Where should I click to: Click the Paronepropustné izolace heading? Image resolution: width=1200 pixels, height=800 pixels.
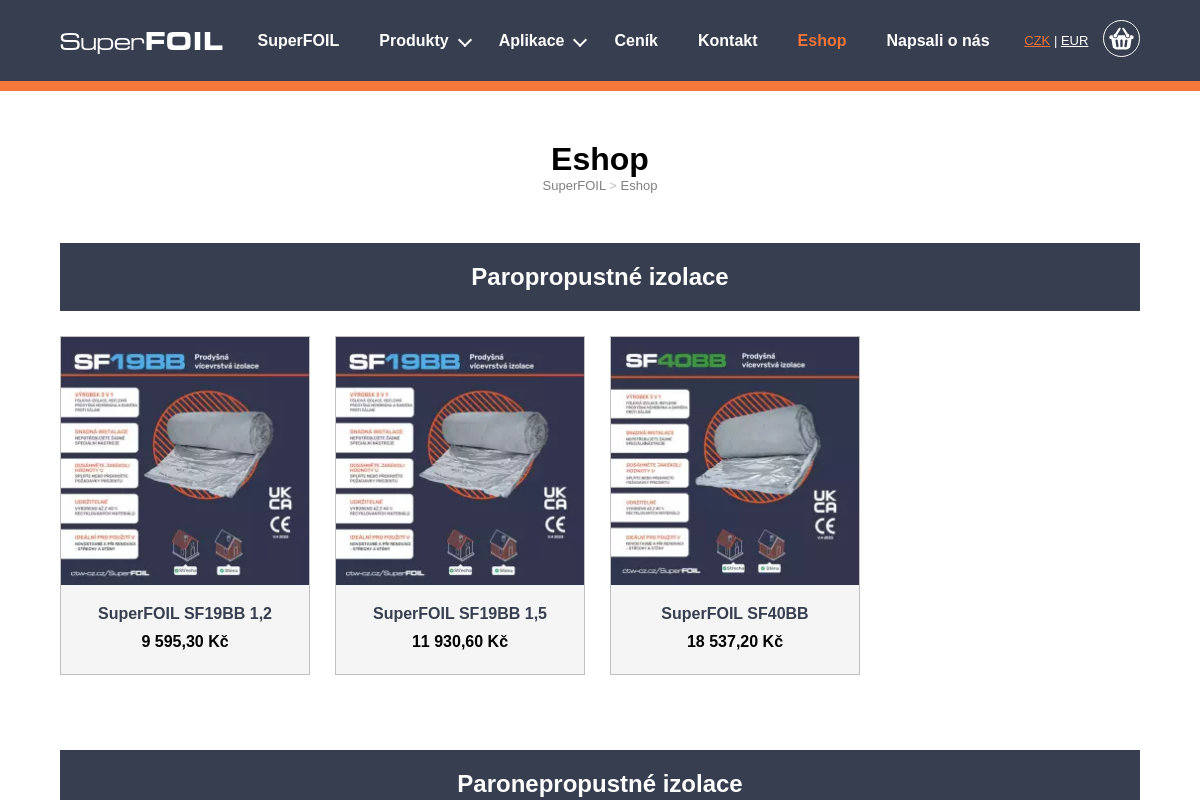pyautogui.click(x=600, y=783)
